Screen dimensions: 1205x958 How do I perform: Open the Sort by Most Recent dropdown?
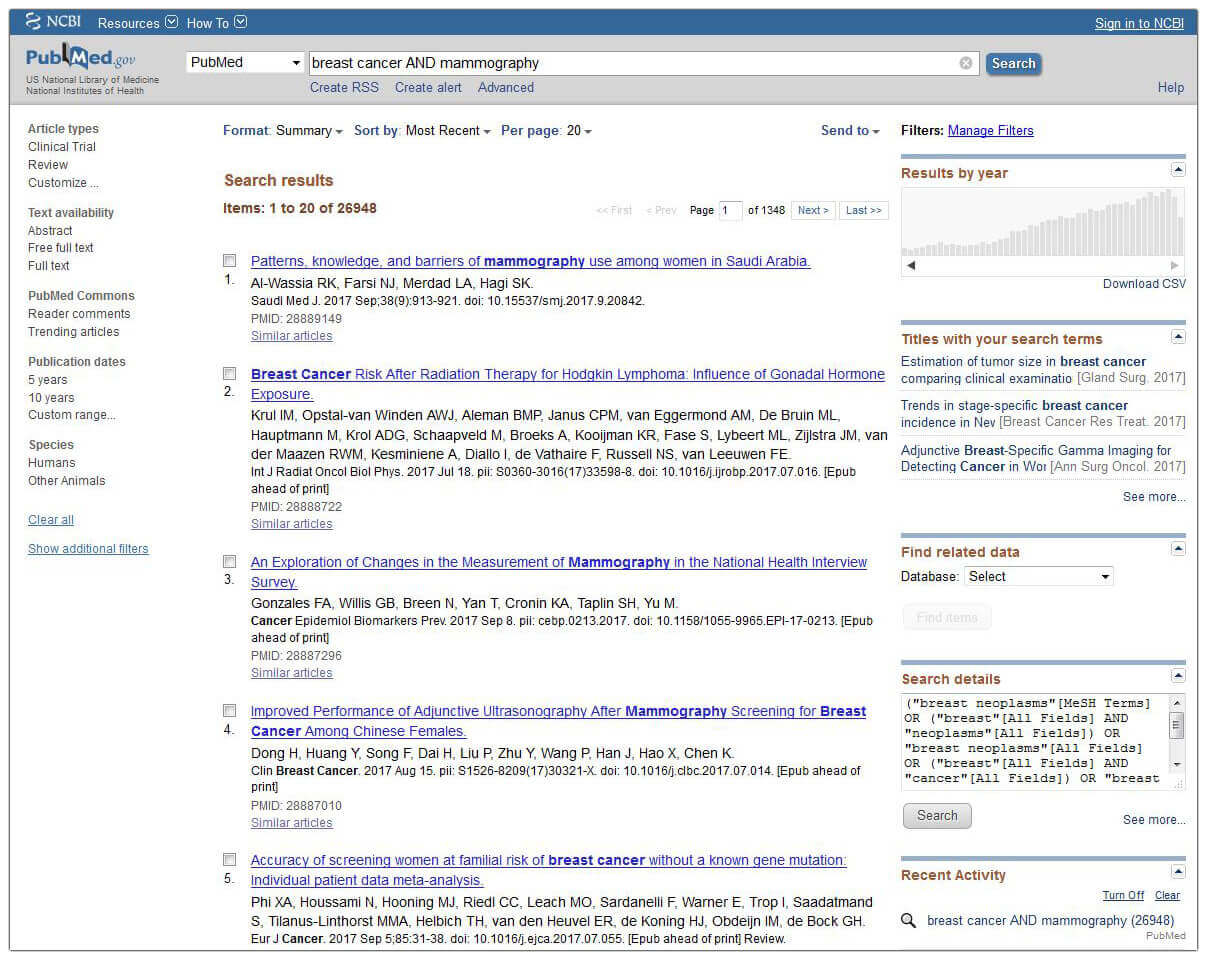click(x=422, y=131)
